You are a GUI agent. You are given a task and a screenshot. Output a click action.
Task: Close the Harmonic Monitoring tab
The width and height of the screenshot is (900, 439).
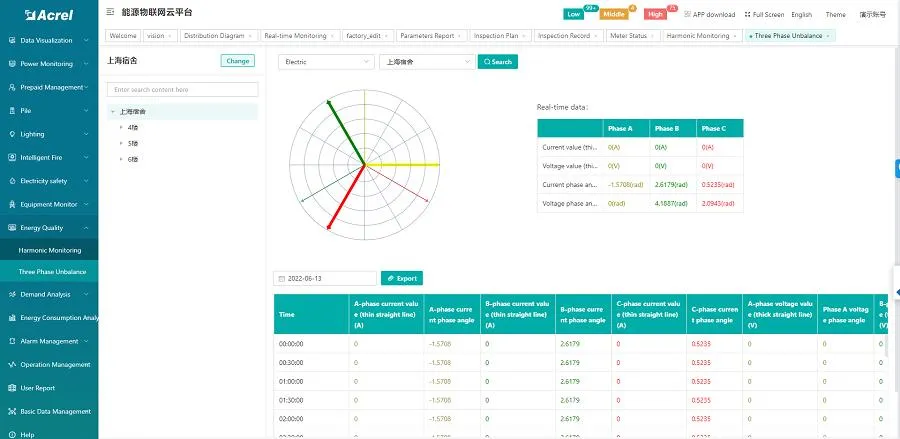pos(736,35)
